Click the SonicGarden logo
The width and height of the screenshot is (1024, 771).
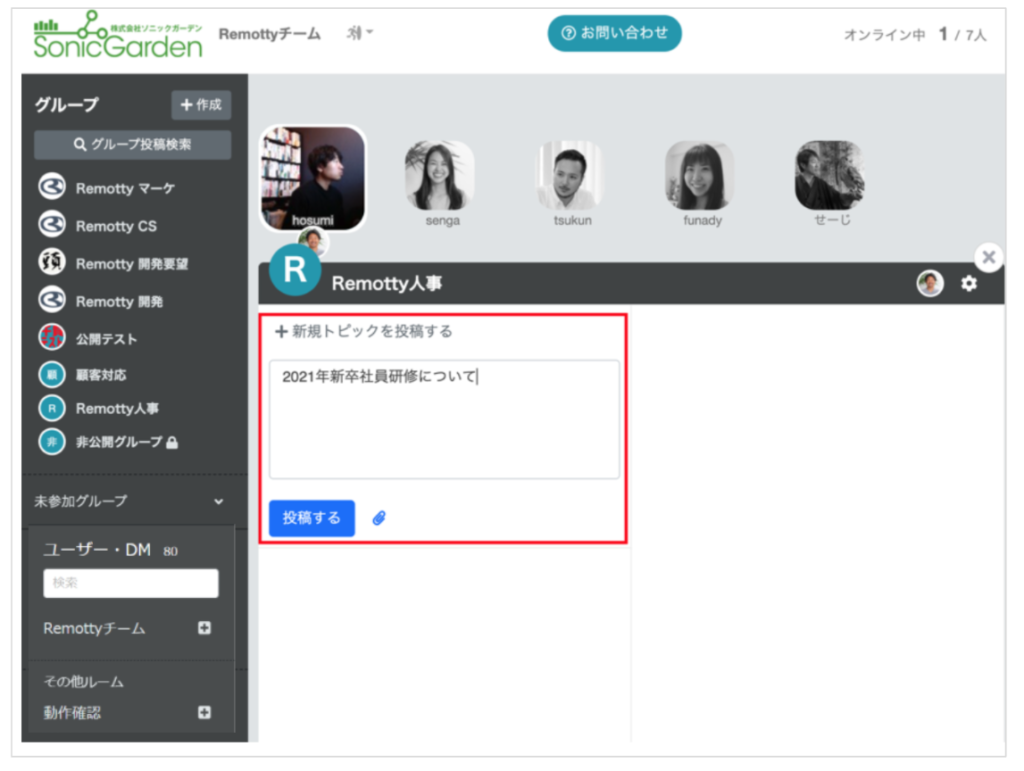point(118,35)
